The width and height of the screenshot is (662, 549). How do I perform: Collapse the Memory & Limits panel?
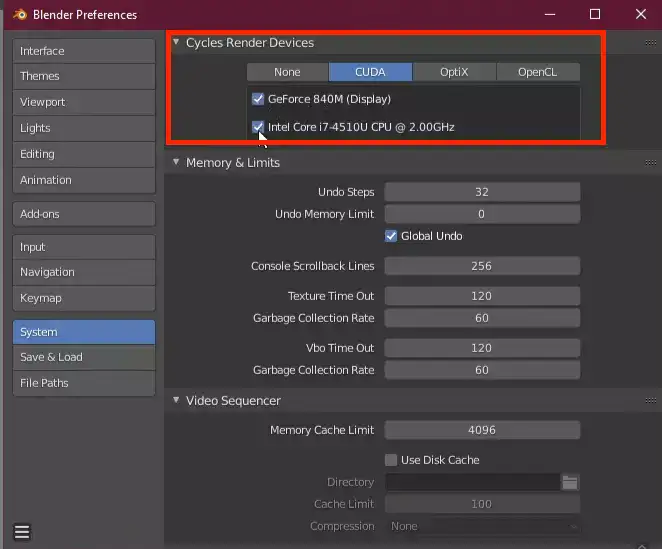(176, 162)
